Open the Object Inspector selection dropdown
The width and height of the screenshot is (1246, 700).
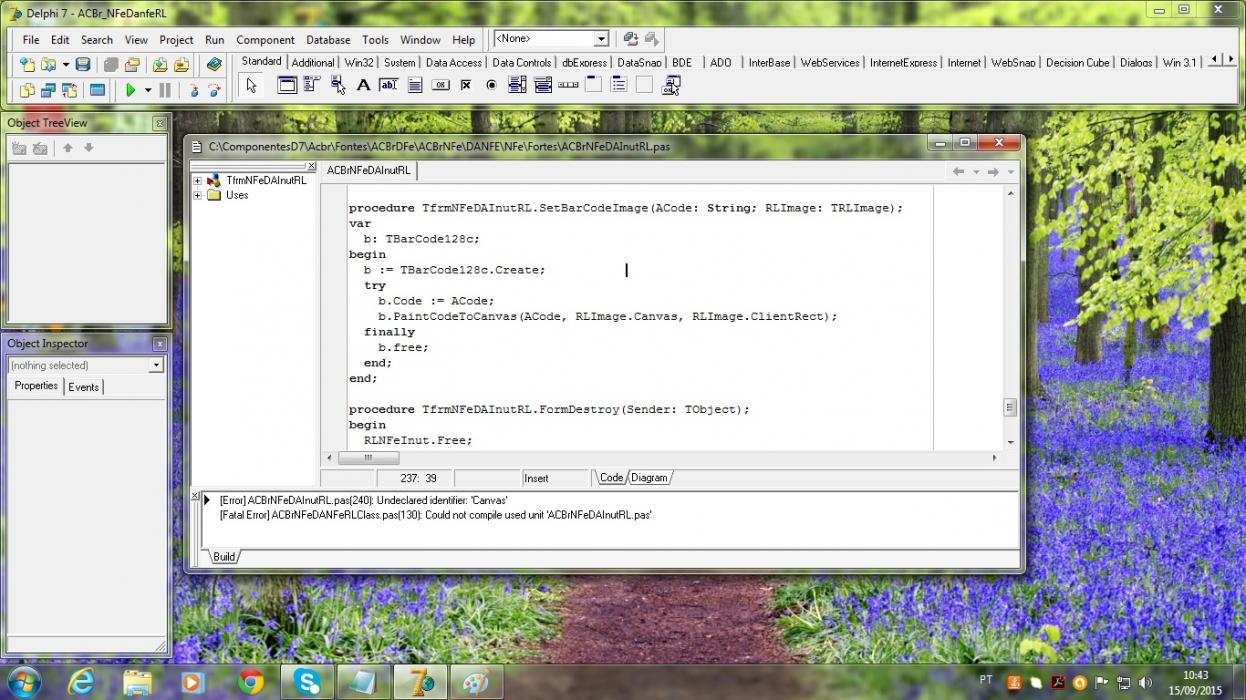tap(156, 366)
